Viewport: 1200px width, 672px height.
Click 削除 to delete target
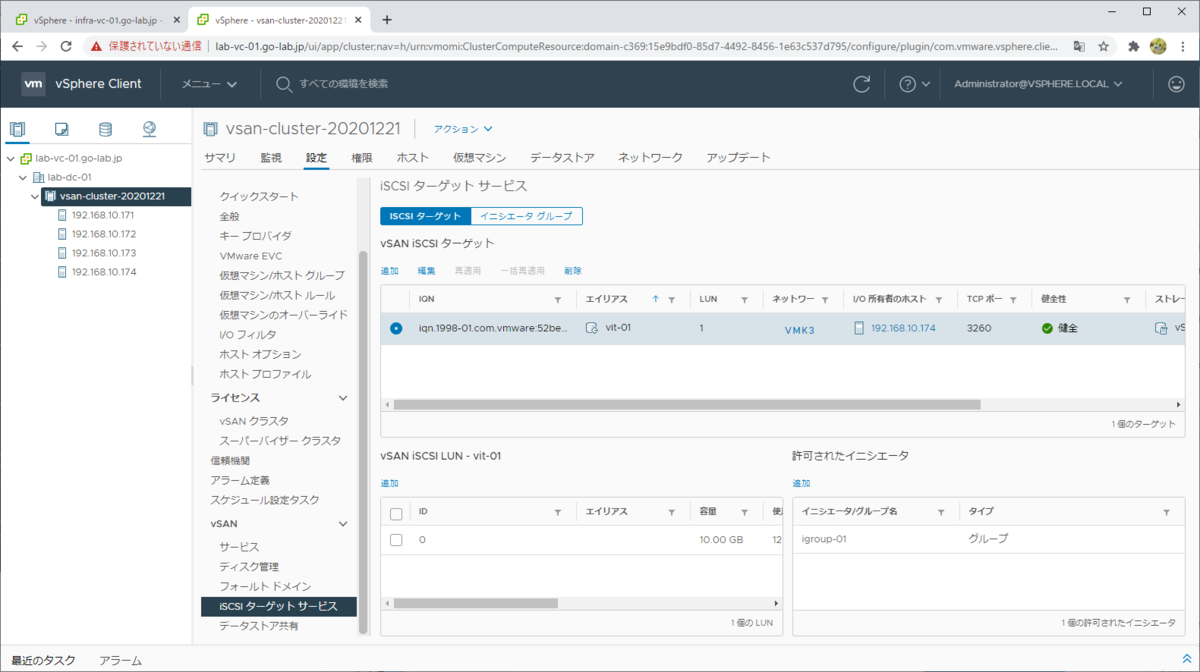click(x=573, y=271)
